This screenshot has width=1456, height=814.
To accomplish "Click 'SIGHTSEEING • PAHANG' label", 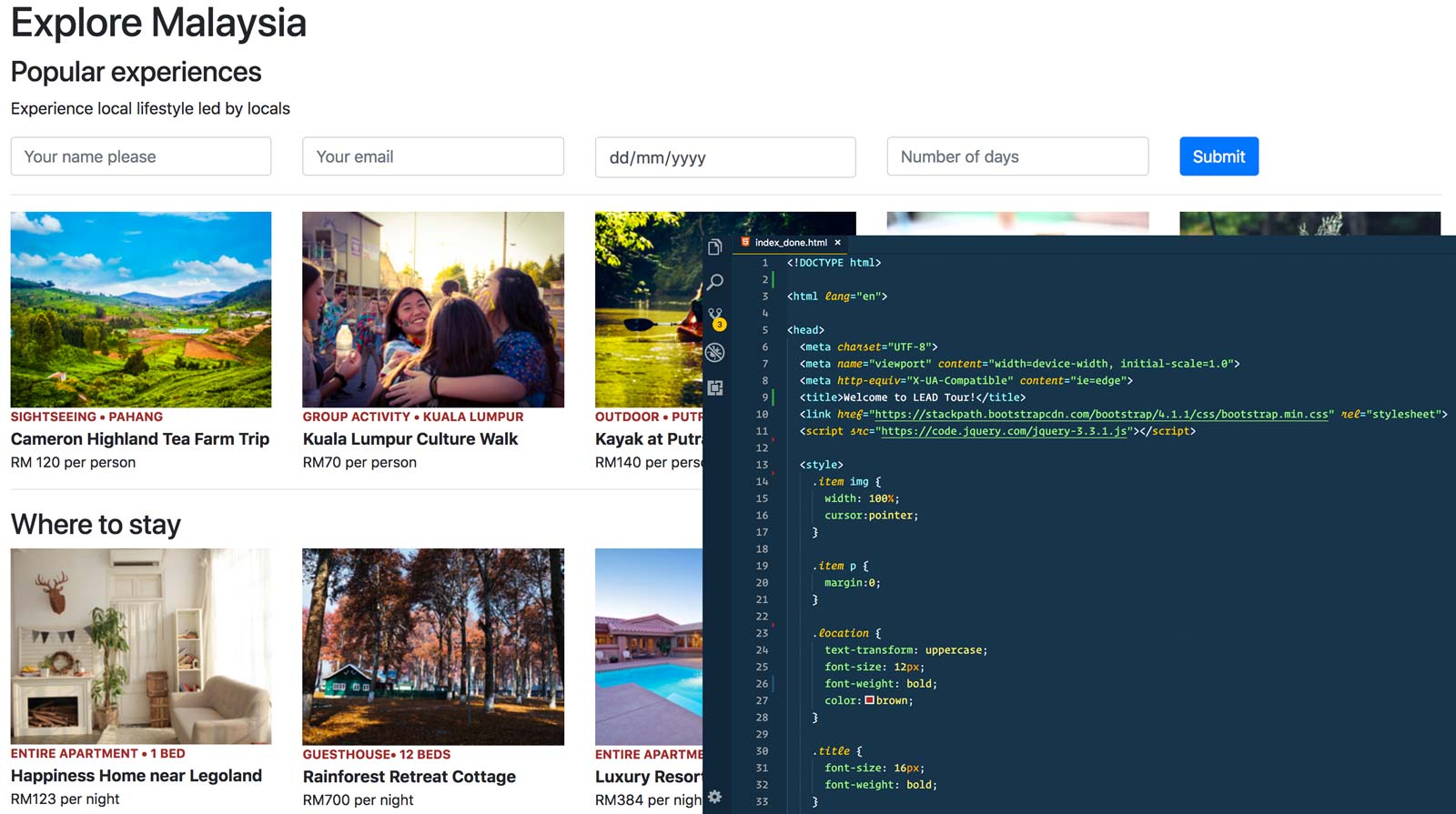I will [86, 417].
